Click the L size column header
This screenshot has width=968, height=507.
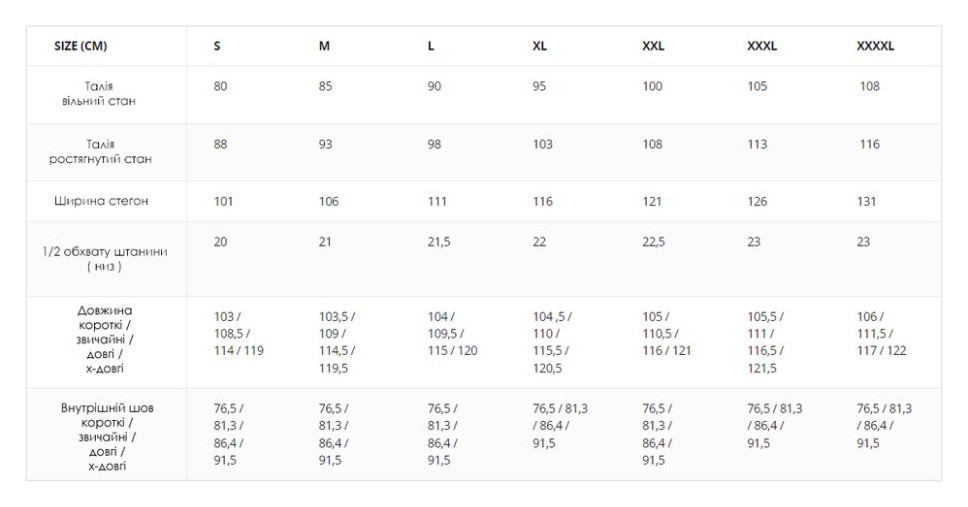pos(431,46)
